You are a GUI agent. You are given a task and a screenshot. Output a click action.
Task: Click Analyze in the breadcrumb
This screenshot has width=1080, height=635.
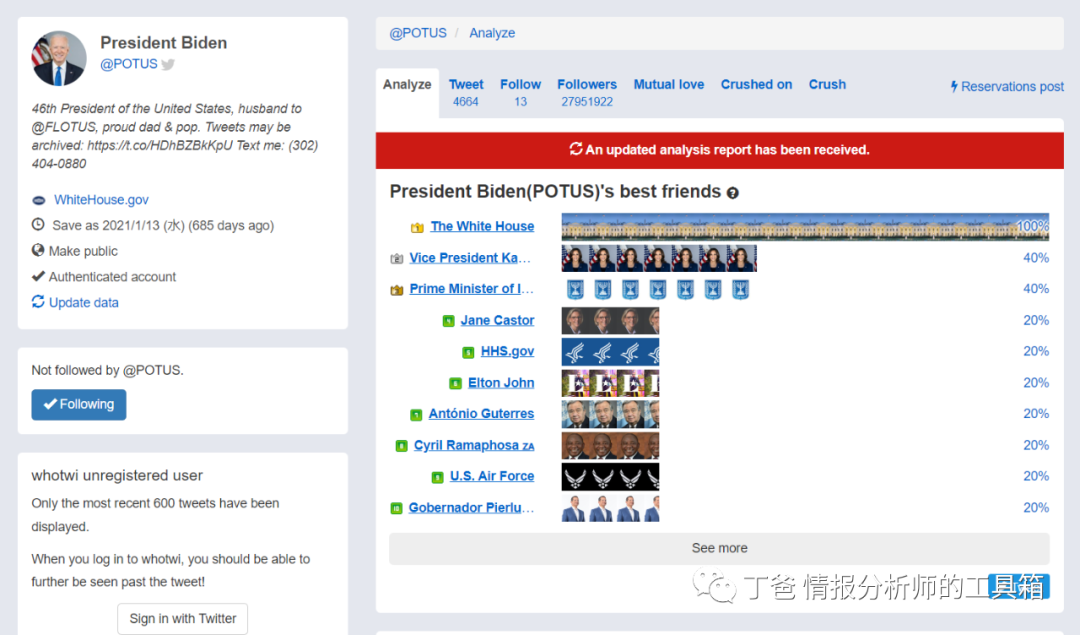[x=492, y=33]
